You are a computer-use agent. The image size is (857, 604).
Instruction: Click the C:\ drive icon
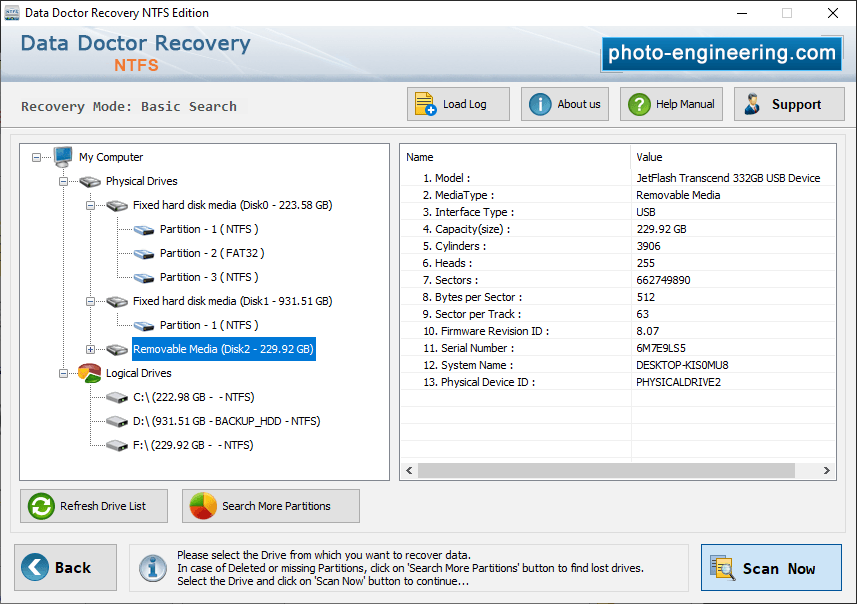(117, 397)
